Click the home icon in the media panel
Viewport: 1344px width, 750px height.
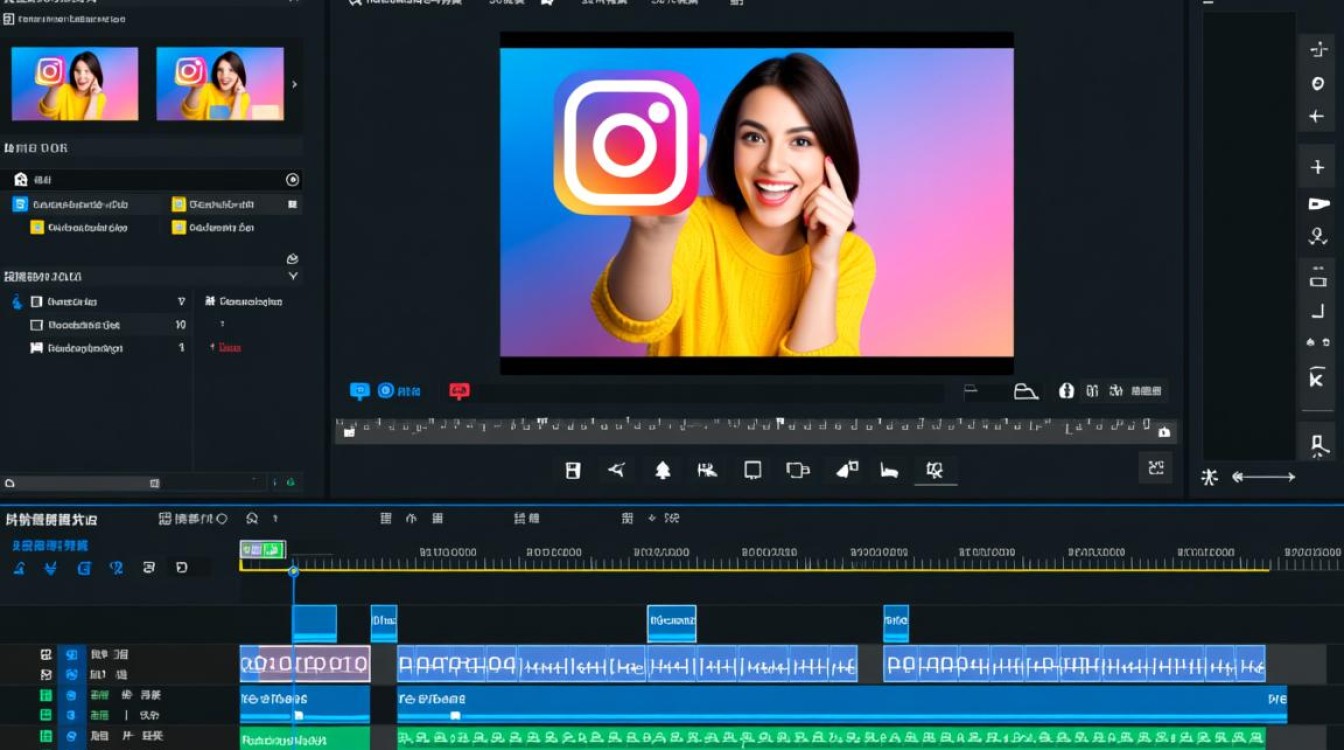tap(21, 180)
